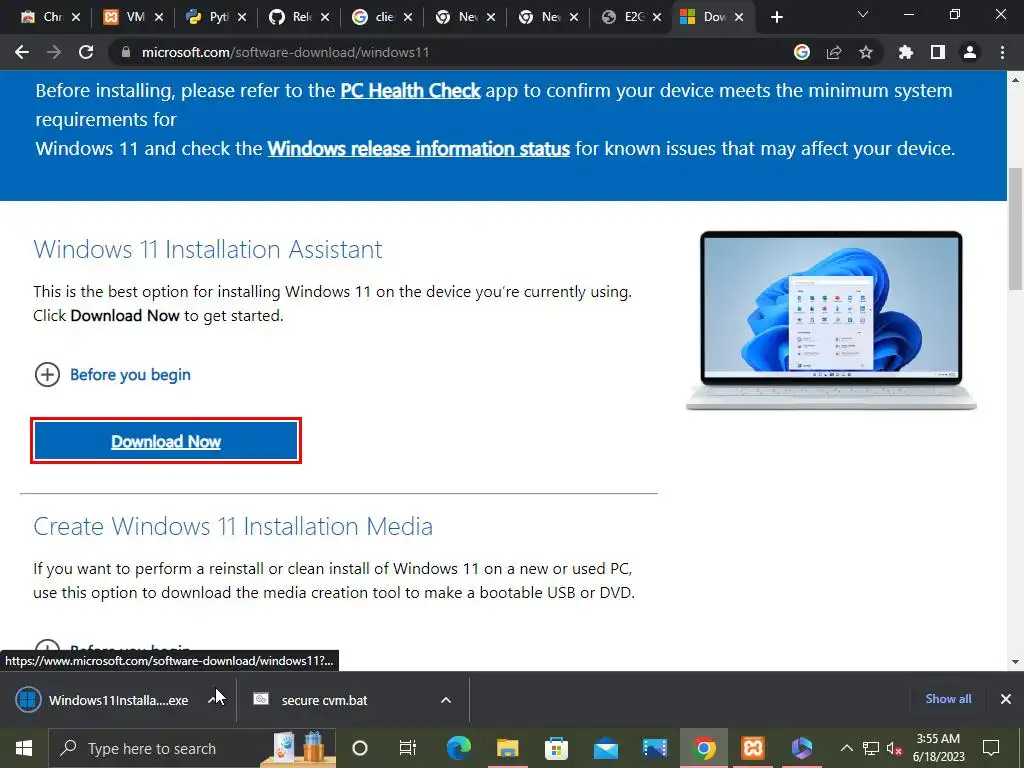This screenshot has height=768, width=1024.
Task: Reload the current page
Action: [86, 52]
